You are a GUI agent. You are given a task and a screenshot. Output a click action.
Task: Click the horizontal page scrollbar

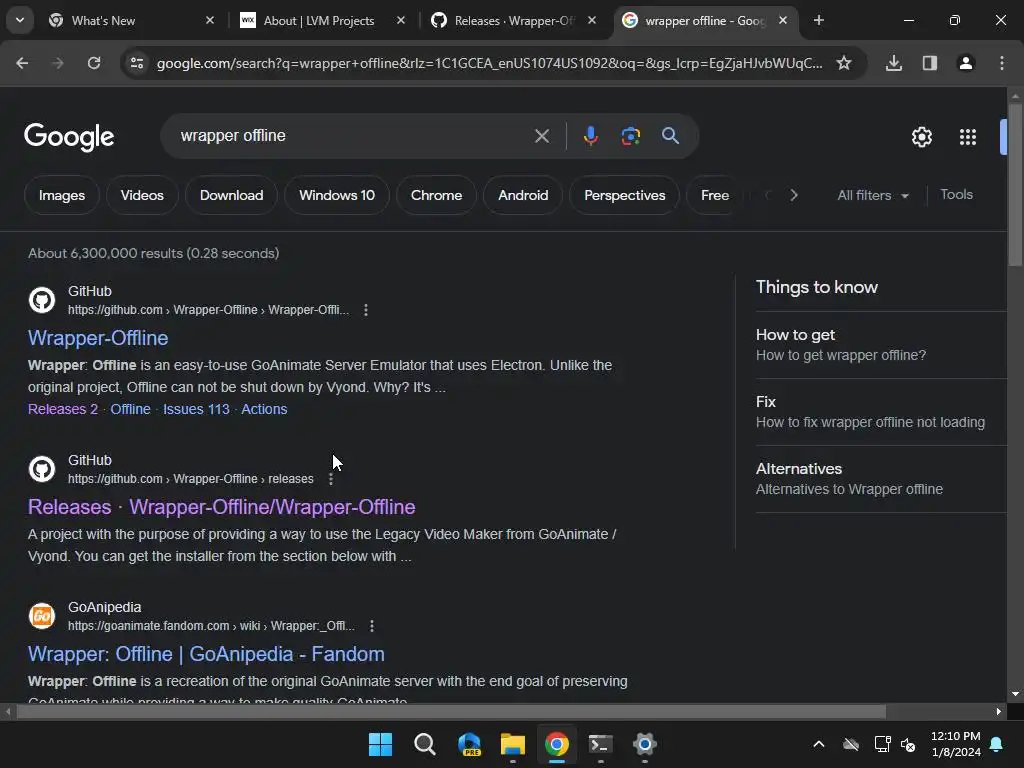point(451,711)
